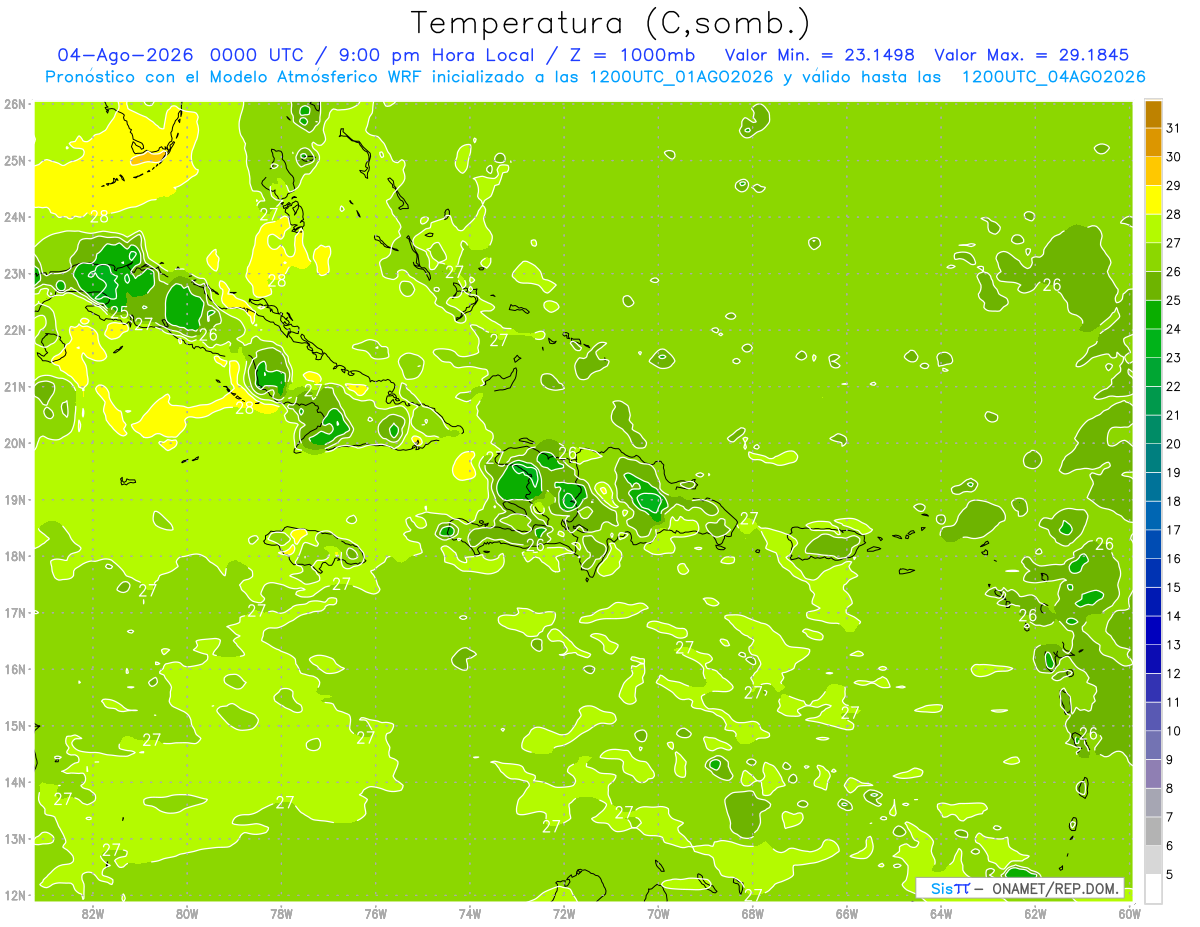1200x927 pixels.
Task: Click the legend value label '18'
Action: pyautogui.click(x=1174, y=501)
